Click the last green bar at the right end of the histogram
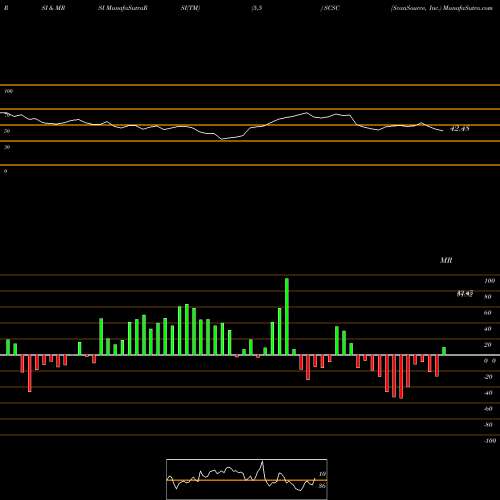 coord(444,351)
